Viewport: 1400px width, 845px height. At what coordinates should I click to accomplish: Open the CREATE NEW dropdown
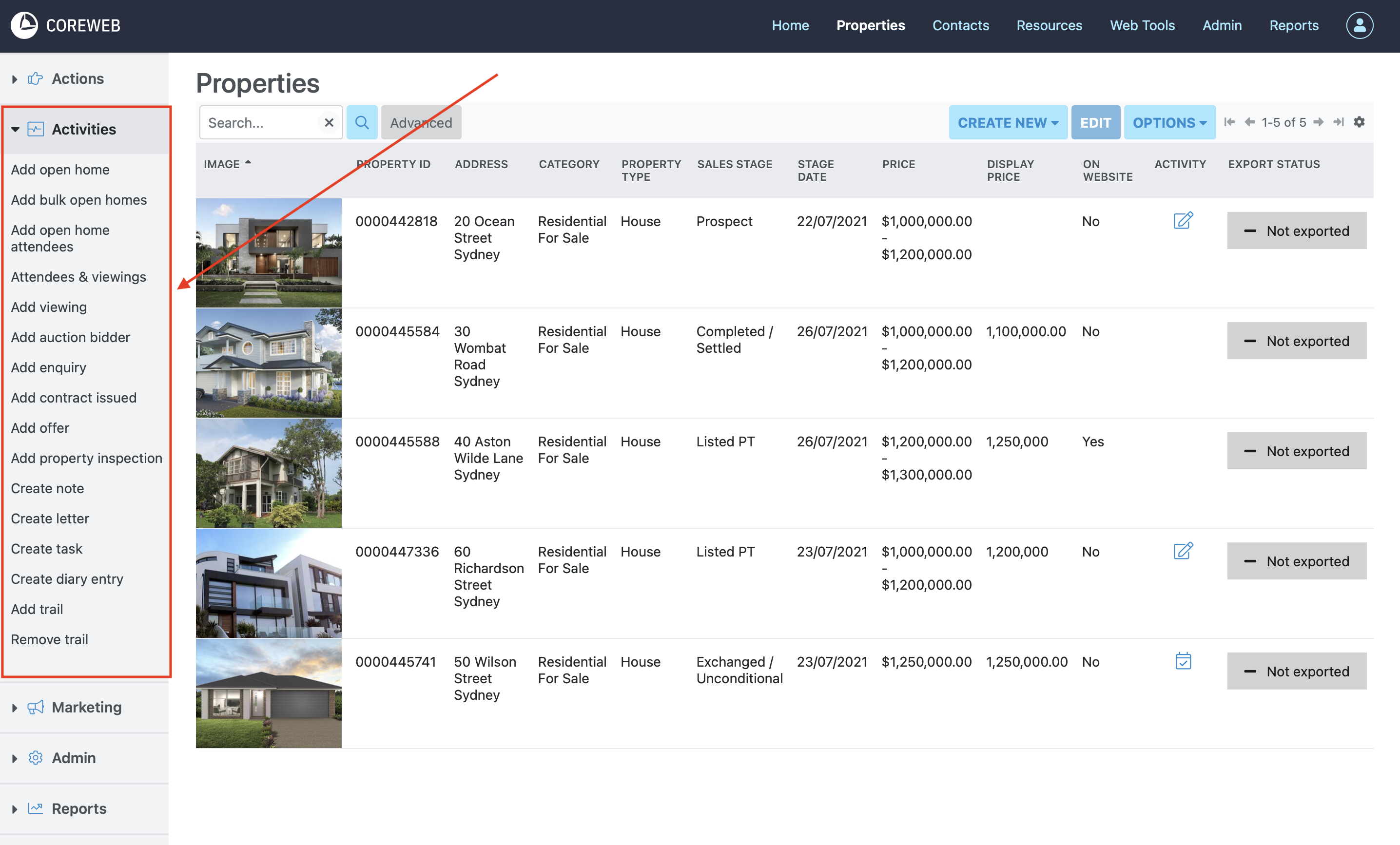click(1008, 123)
